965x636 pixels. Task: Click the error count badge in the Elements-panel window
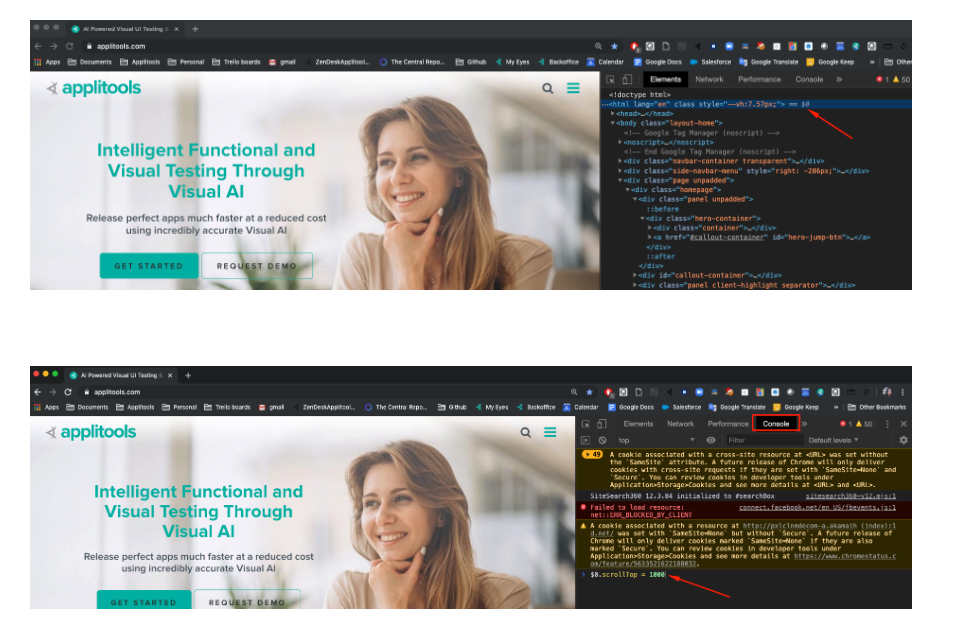[883, 79]
